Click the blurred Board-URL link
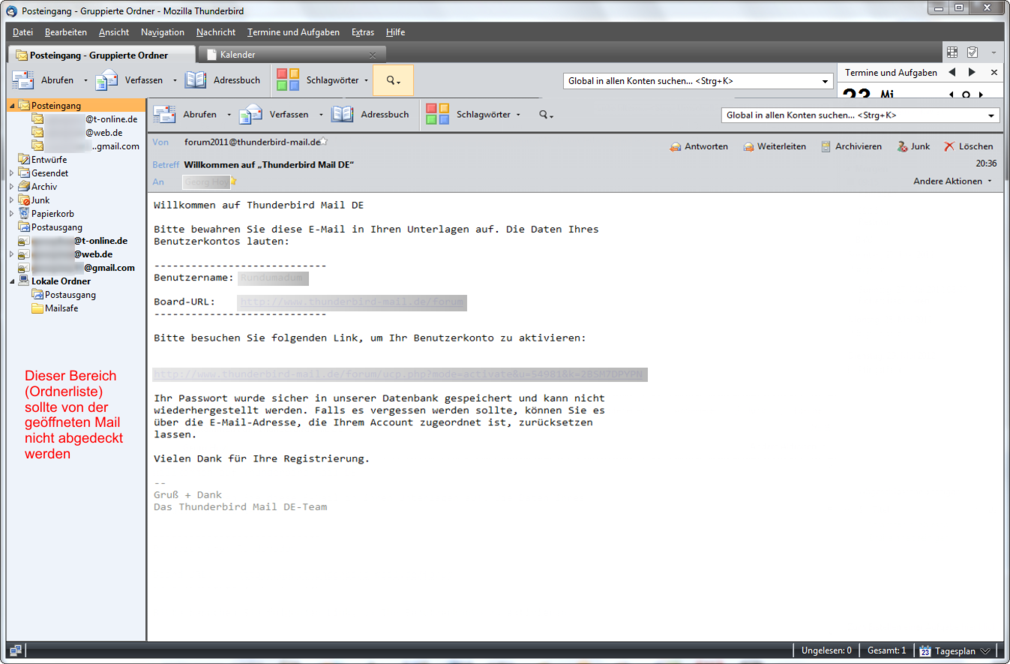The width and height of the screenshot is (1010, 664). coord(352,302)
